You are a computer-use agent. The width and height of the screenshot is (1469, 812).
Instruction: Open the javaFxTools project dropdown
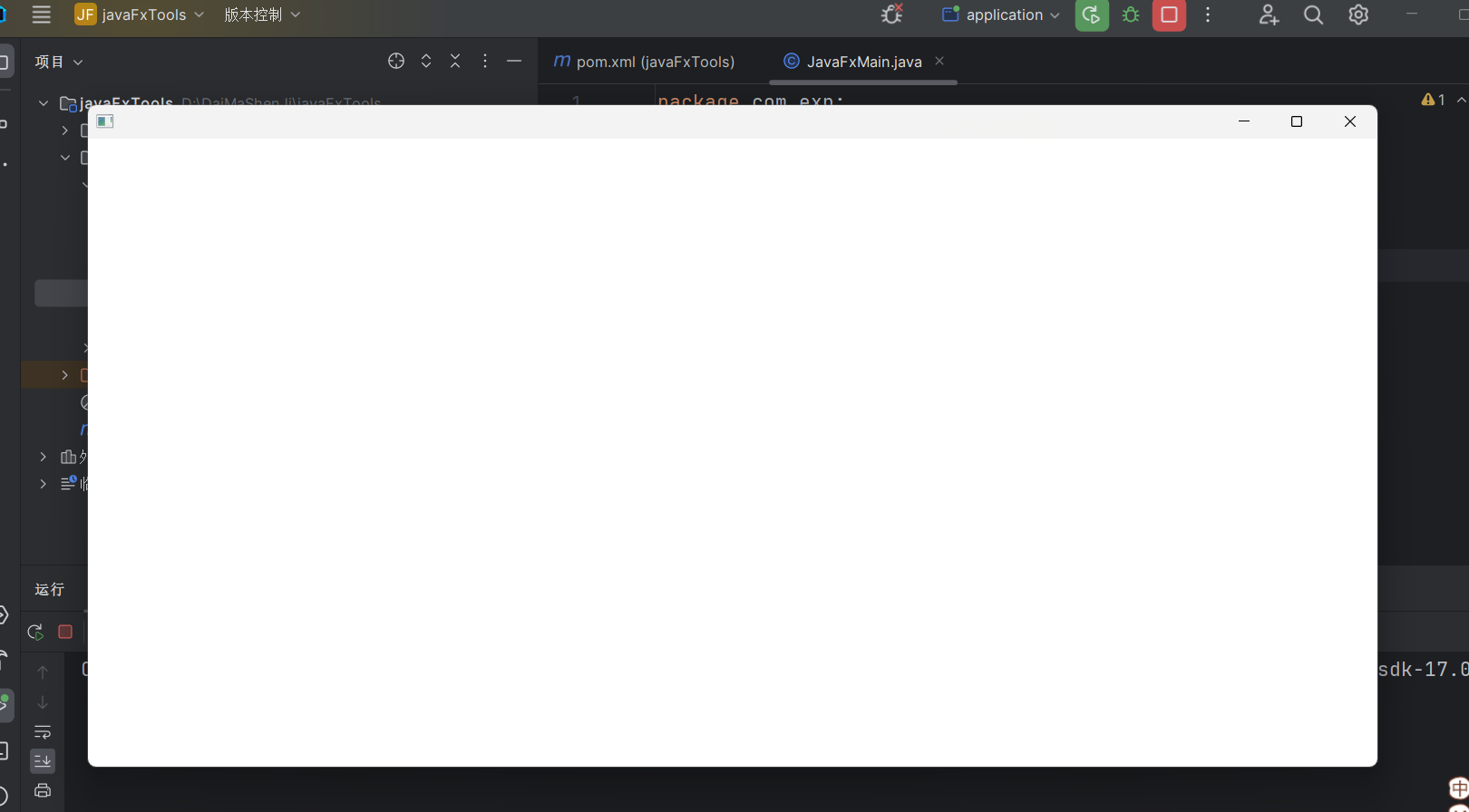[140, 14]
